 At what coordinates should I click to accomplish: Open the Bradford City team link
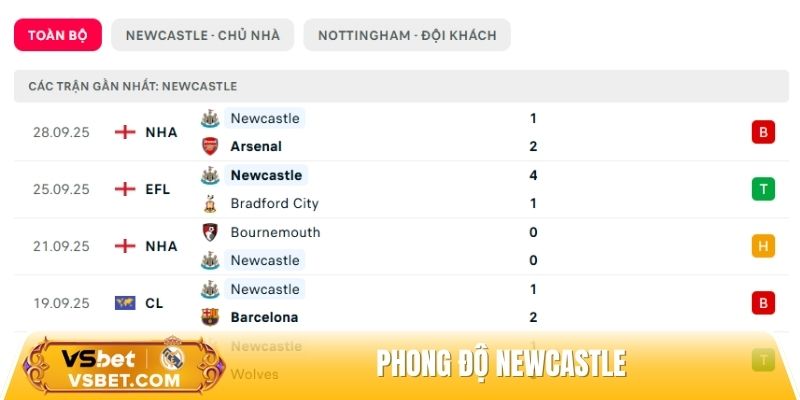[274, 203]
